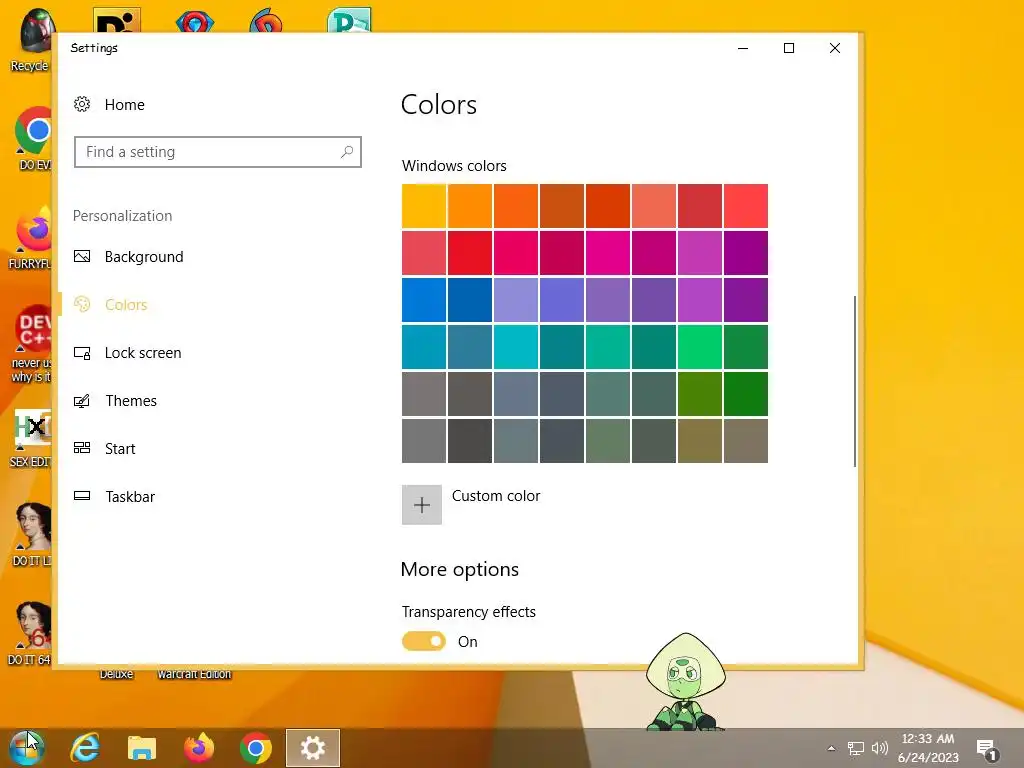Click the Home gear icon in Settings
The image size is (1024, 768).
pyautogui.click(x=82, y=104)
